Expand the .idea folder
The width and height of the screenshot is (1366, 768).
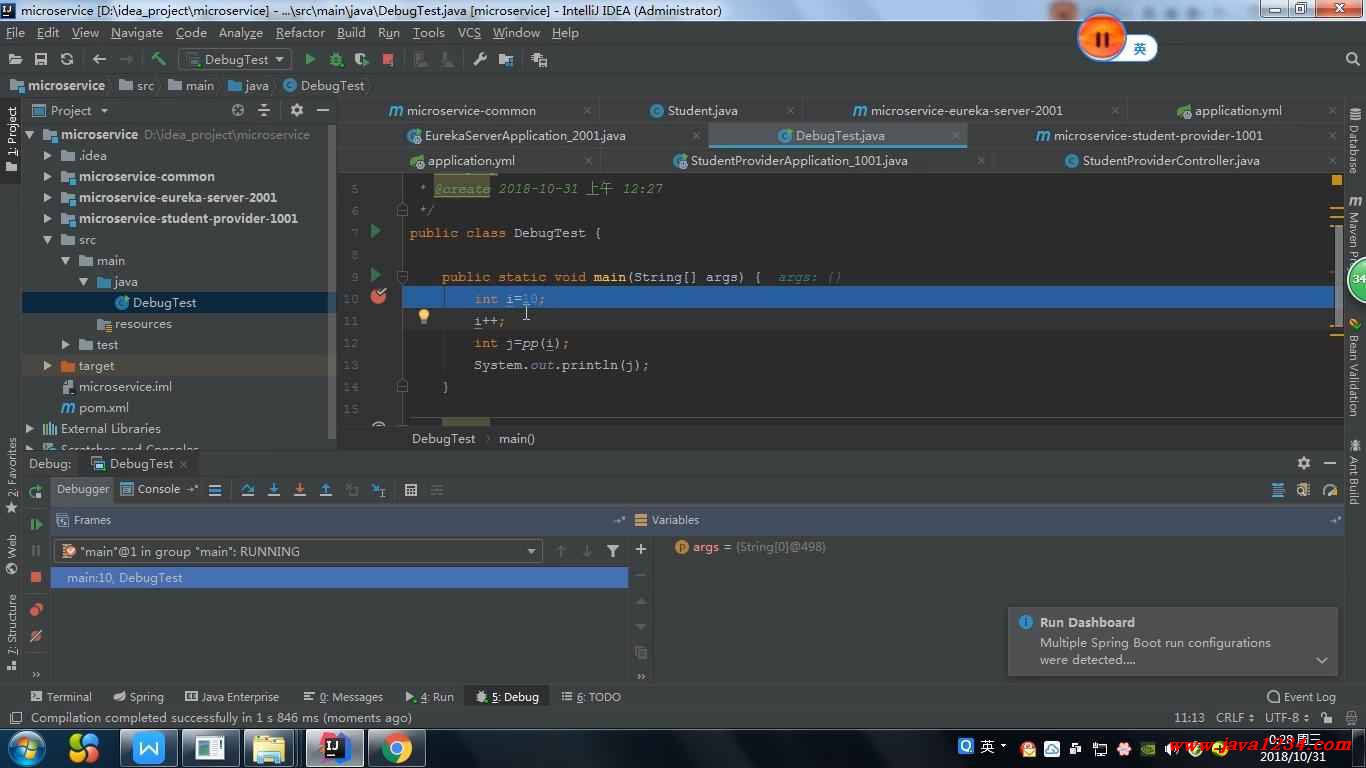(47, 155)
